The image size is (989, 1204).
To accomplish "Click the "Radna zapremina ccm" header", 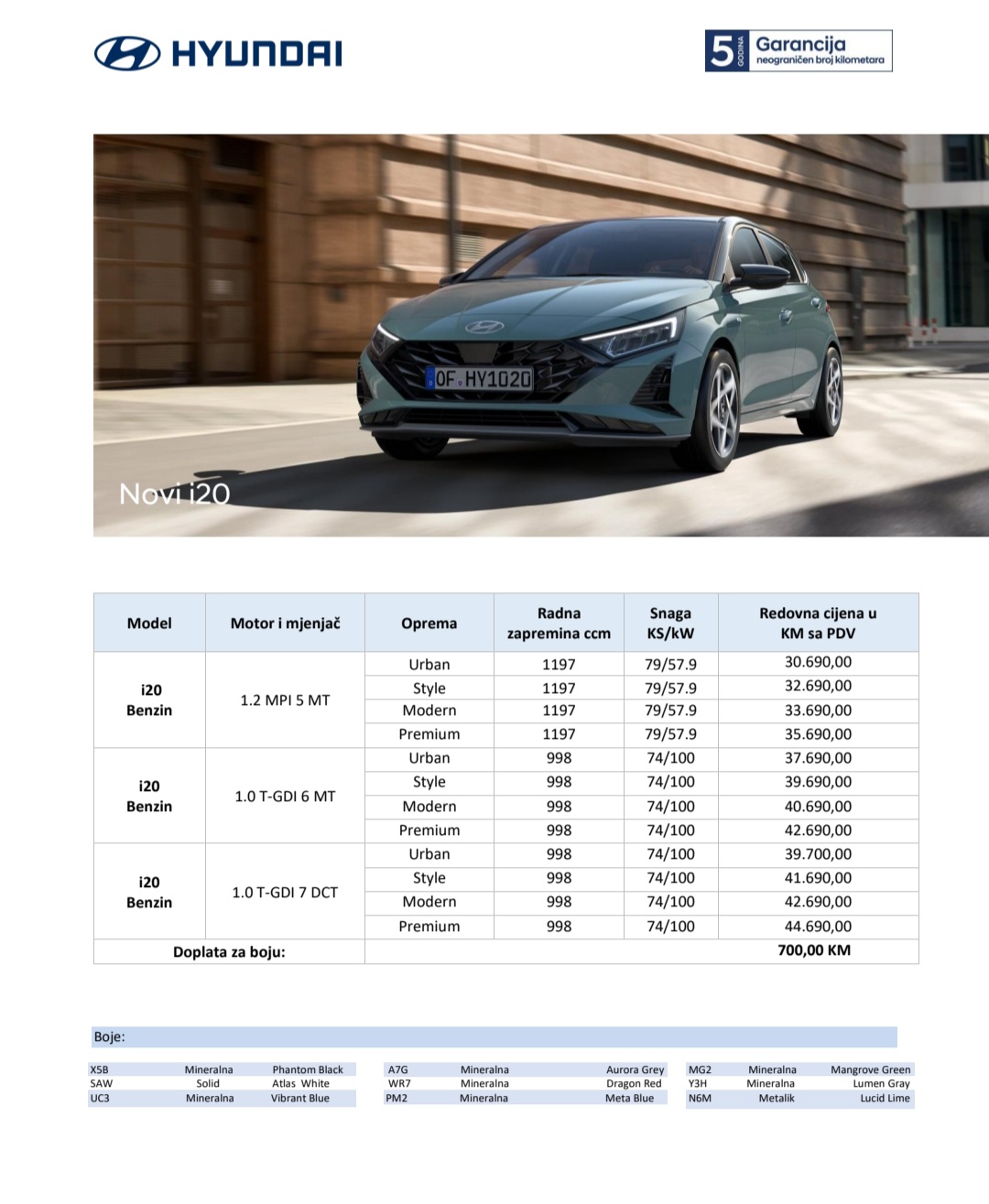I will [559, 623].
